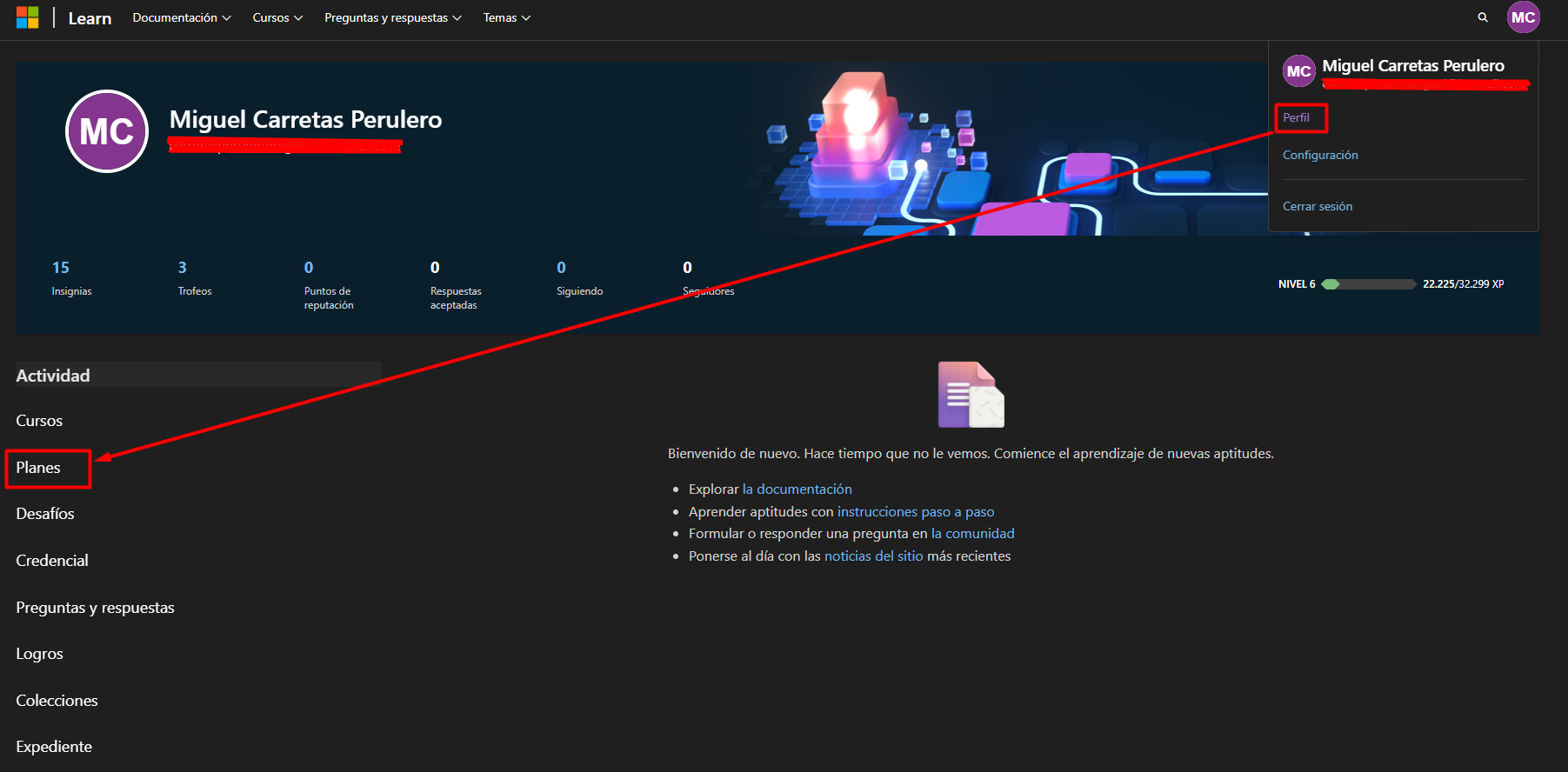Click Cerrar sesión to sign out
Image resolution: width=1568 pixels, height=772 pixels.
tap(1318, 206)
